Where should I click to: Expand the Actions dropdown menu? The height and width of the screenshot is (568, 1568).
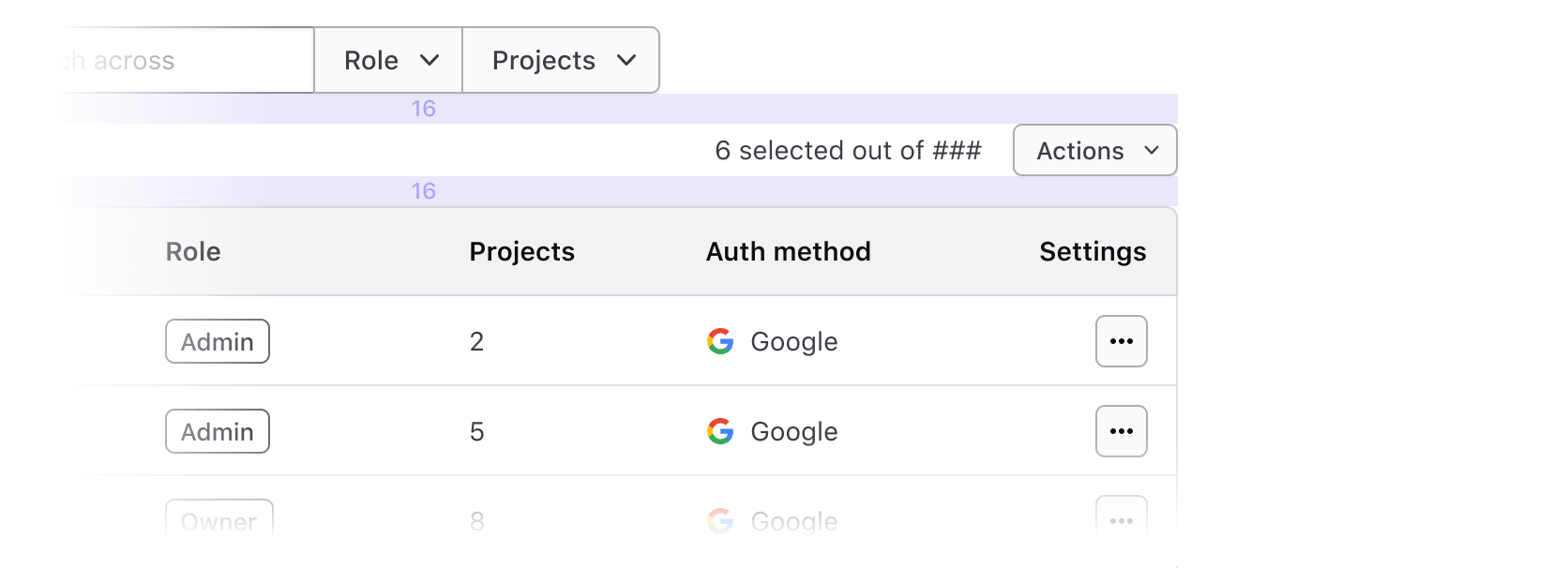point(1094,151)
